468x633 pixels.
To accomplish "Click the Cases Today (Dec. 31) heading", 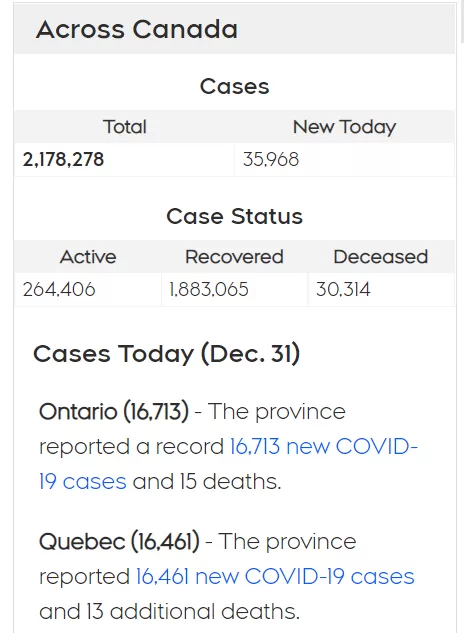I will point(167,354).
